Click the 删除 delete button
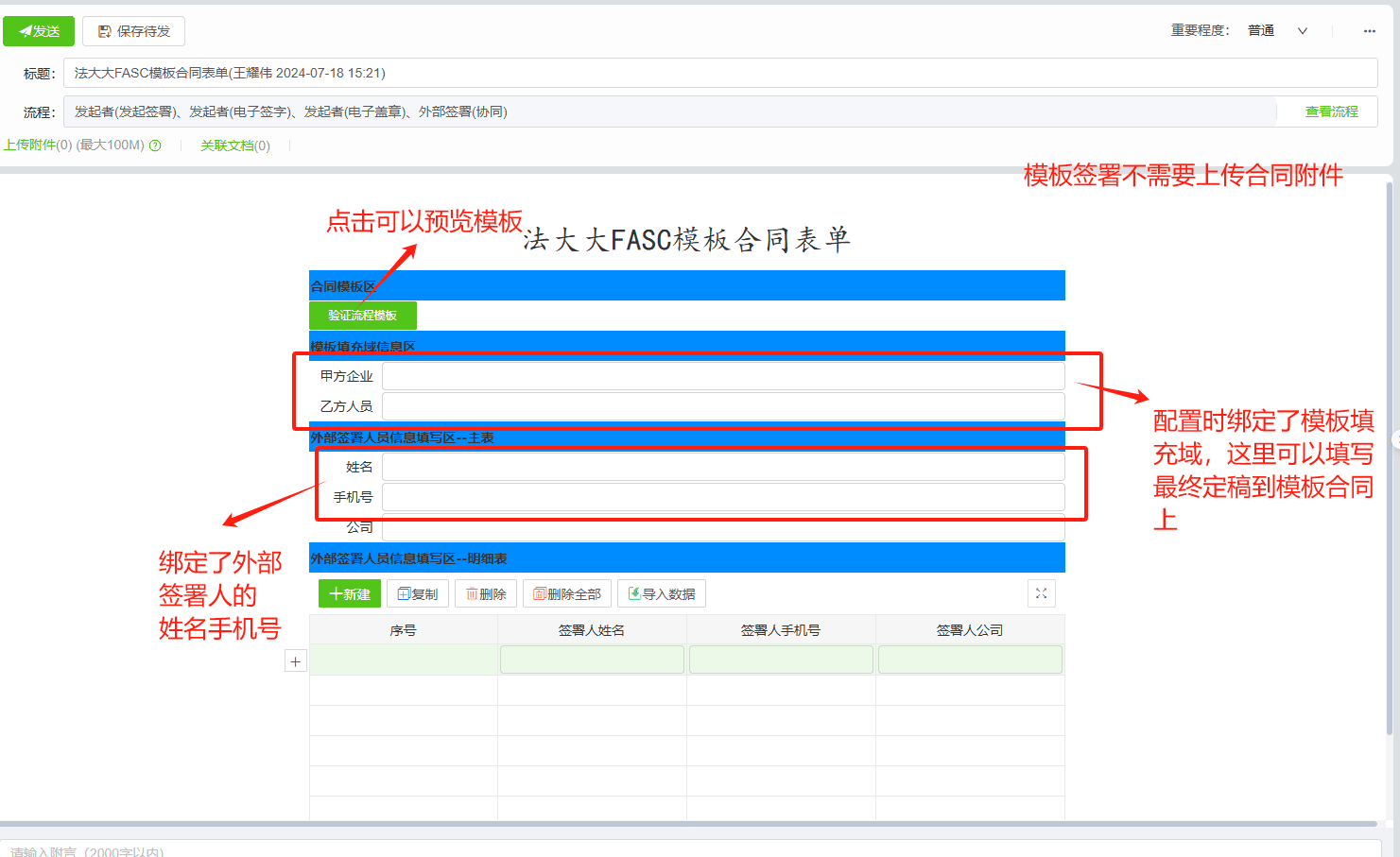Viewport: 1400px width, 857px height. point(486,593)
